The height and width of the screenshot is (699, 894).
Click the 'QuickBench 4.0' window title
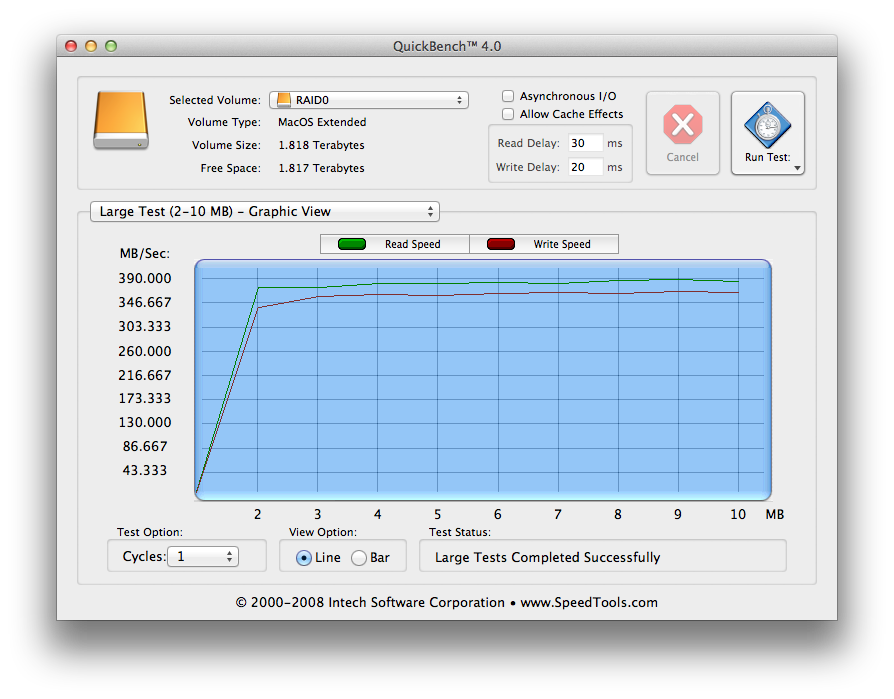coord(447,46)
